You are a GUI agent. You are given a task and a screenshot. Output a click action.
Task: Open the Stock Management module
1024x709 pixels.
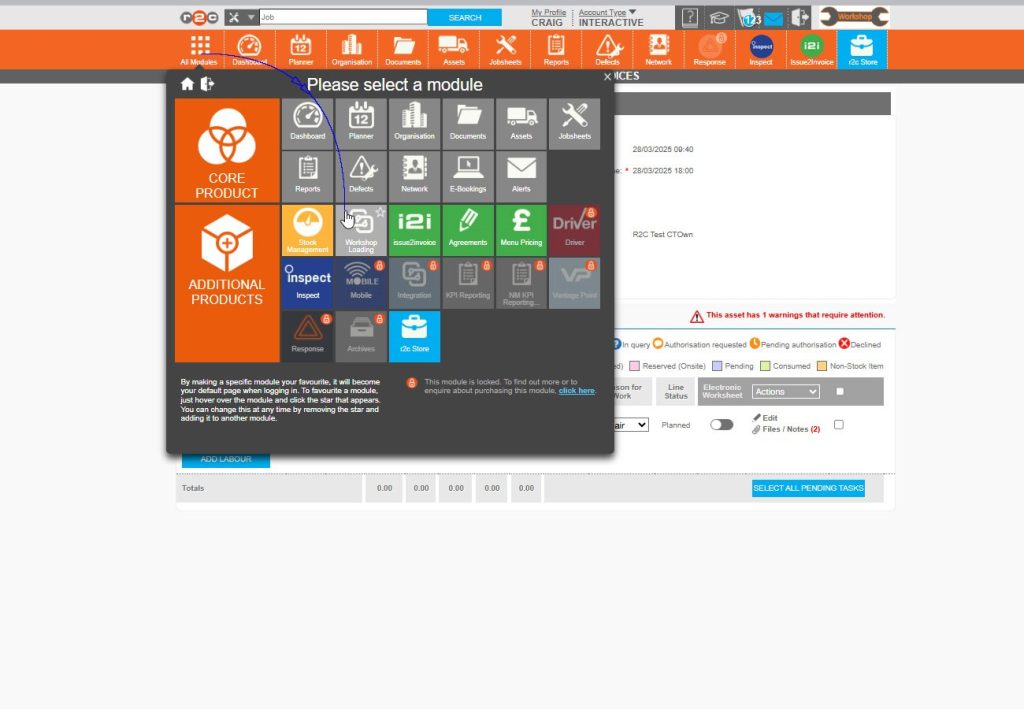(307, 229)
